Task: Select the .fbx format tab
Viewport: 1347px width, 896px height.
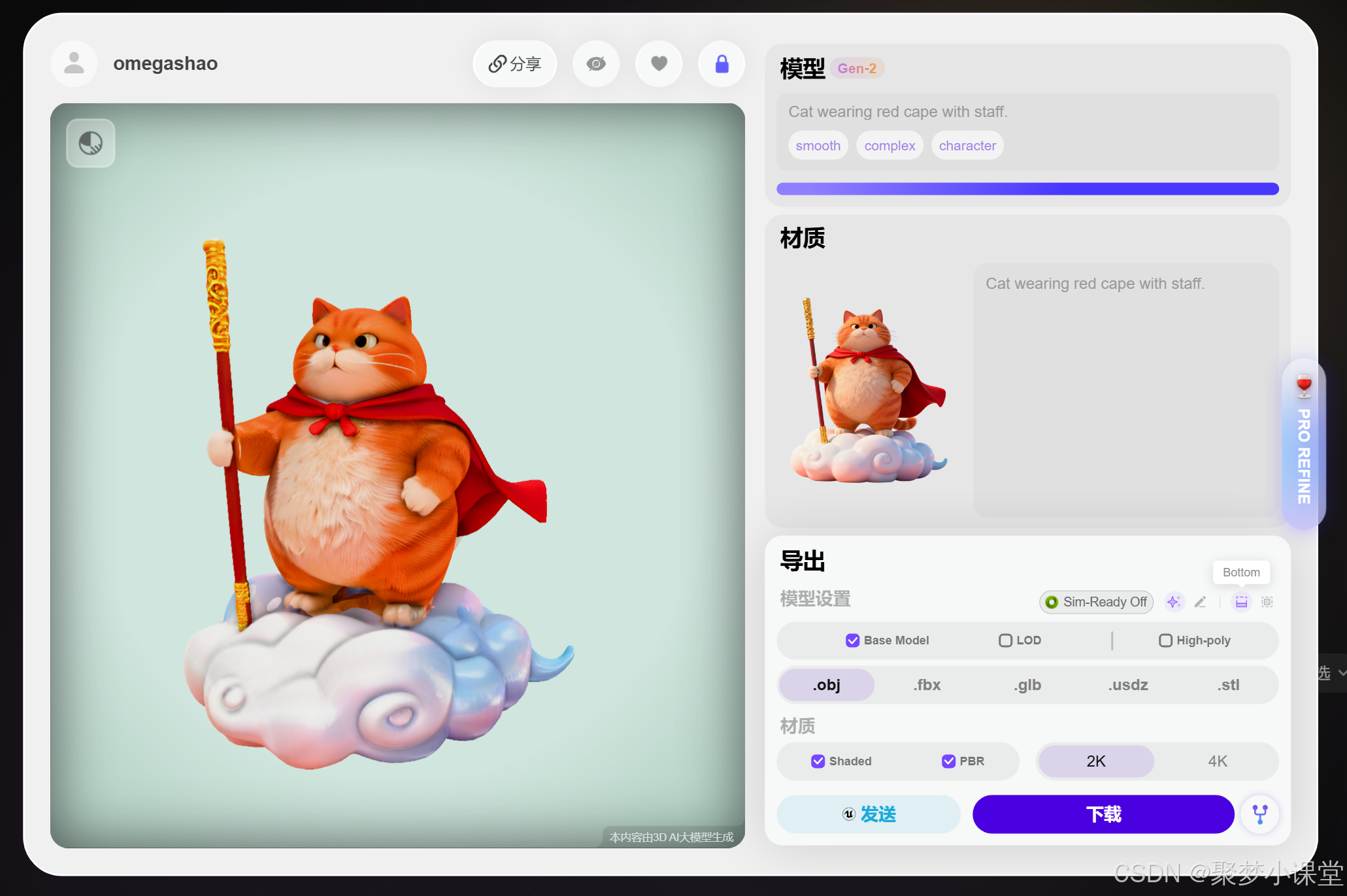Action: point(927,685)
